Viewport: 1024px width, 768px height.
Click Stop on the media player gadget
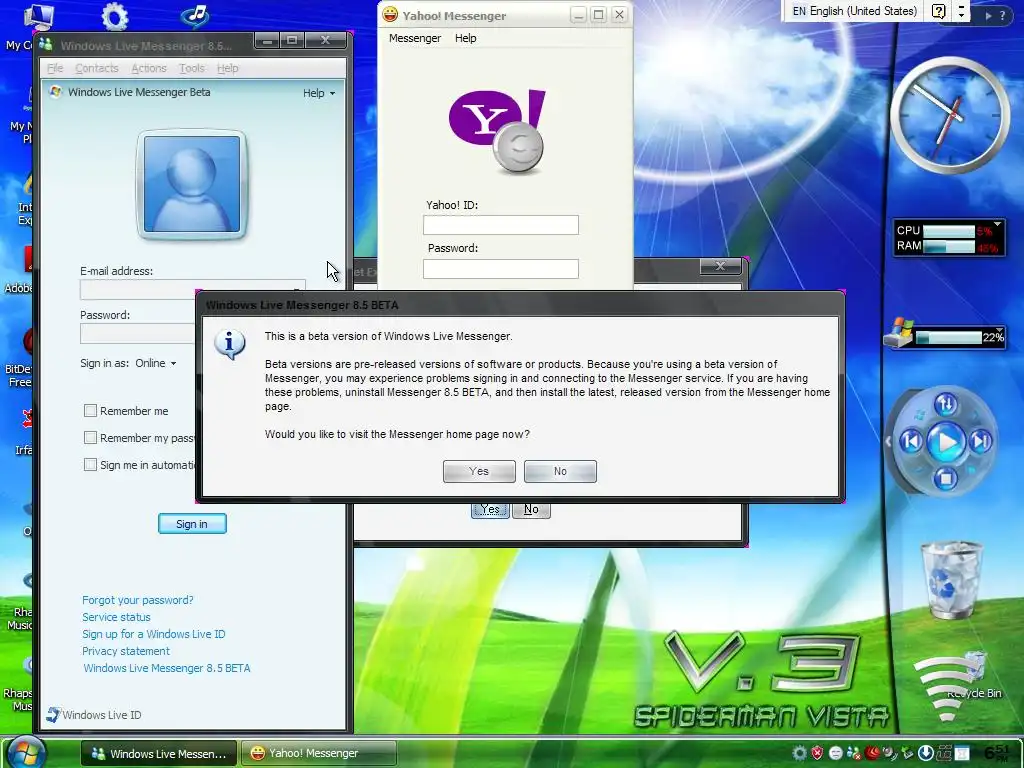tap(946, 478)
